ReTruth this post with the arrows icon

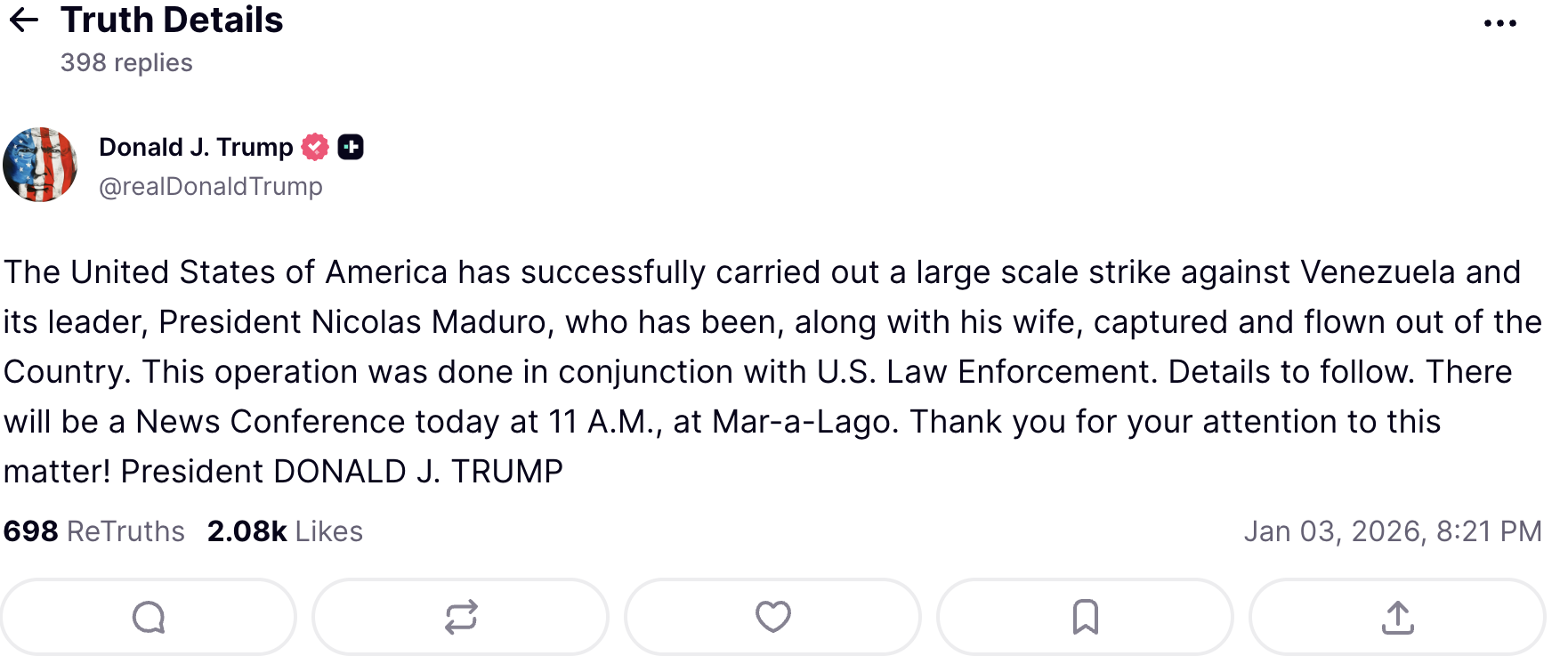click(x=461, y=617)
